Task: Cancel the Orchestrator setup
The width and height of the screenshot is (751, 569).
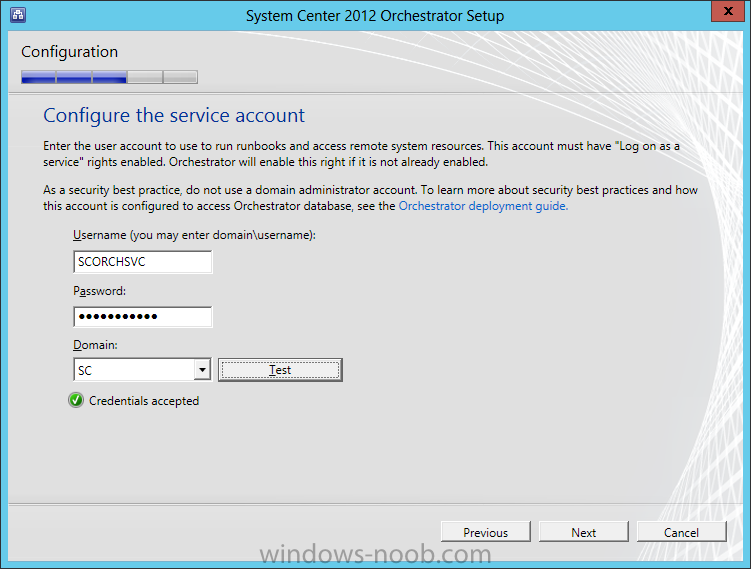Action: tap(681, 532)
